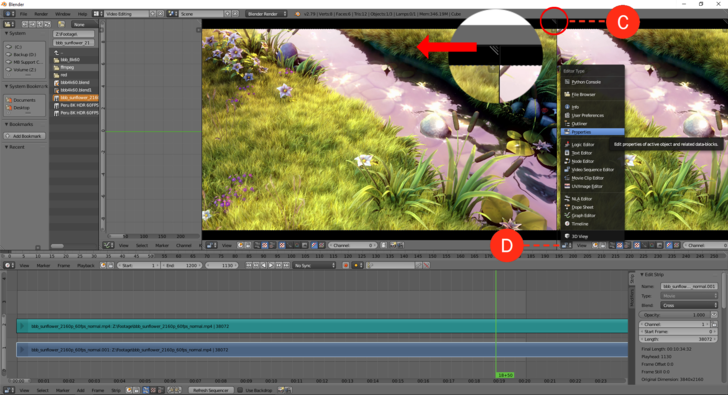Create new folder in file browser

pos(61,24)
